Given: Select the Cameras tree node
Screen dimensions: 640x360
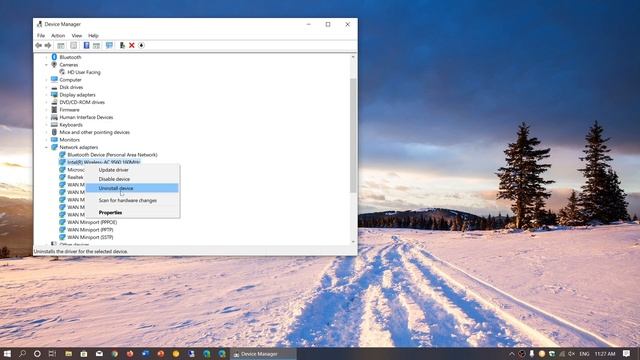Looking at the screenshot, I should point(69,64).
